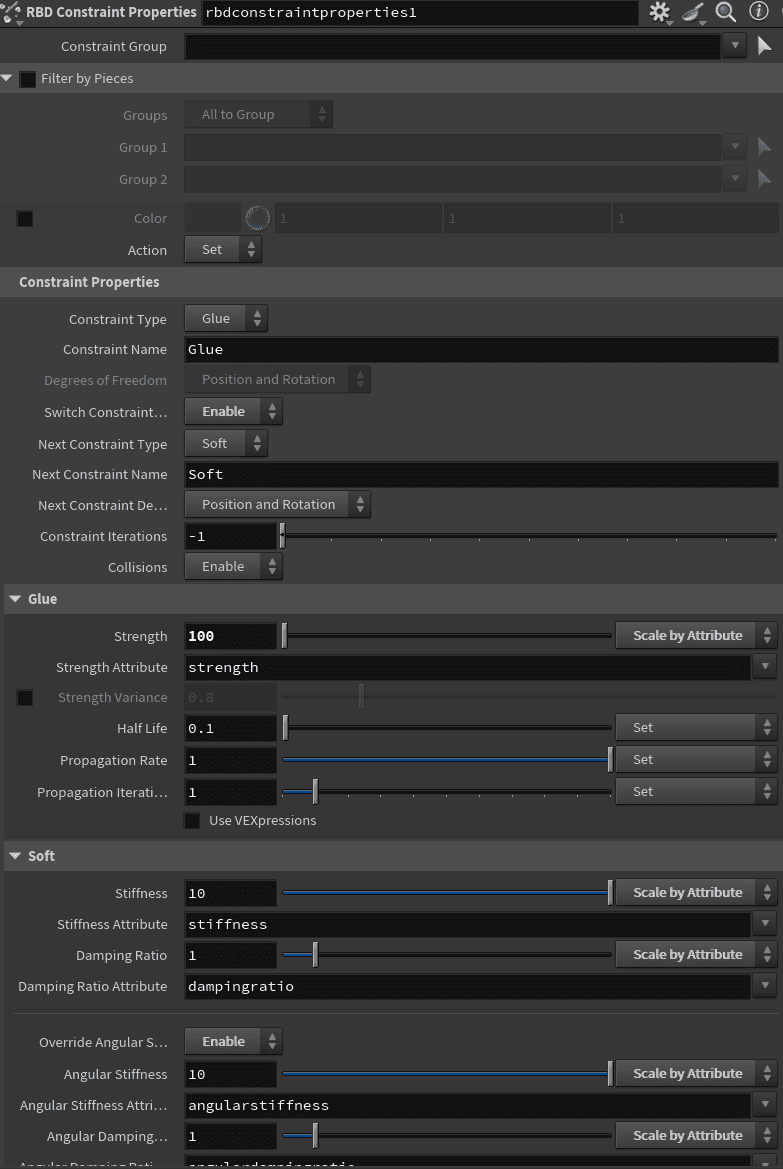Viewport: 783px width, 1169px height.
Task: Click the Group 2 selection arrow icon
Action: [764, 178]
